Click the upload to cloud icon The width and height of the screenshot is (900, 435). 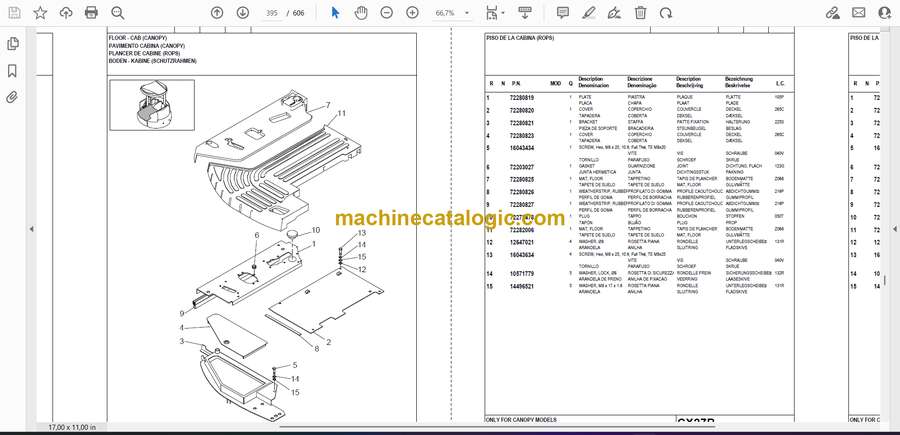click(x=66, y=13)
